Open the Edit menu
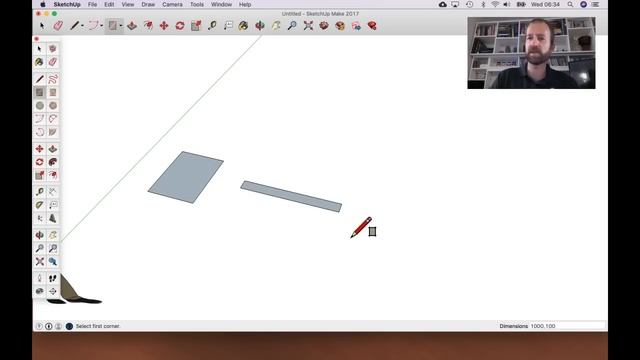Image resolution: width=640 pixels, height=360 pixels. tap(109, 4)
